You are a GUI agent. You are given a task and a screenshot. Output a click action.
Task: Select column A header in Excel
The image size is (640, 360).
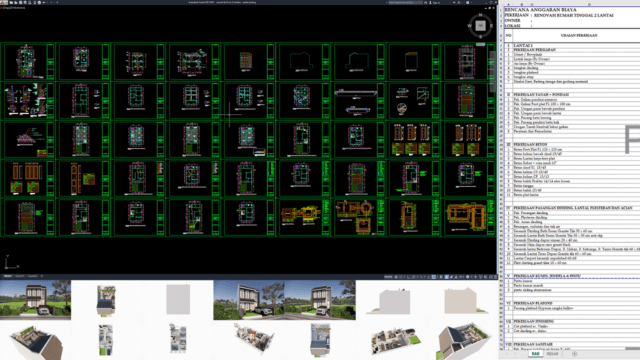click(509, 4)
